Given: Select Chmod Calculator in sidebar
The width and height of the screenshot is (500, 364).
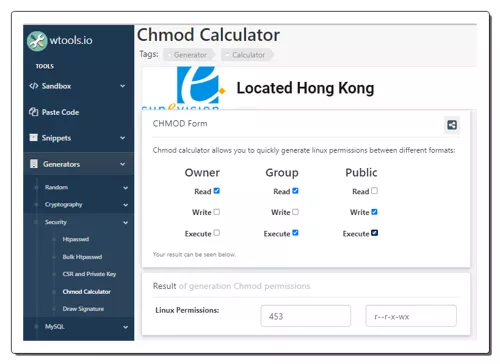Looking at the screenshot, I should pos(86,291).
